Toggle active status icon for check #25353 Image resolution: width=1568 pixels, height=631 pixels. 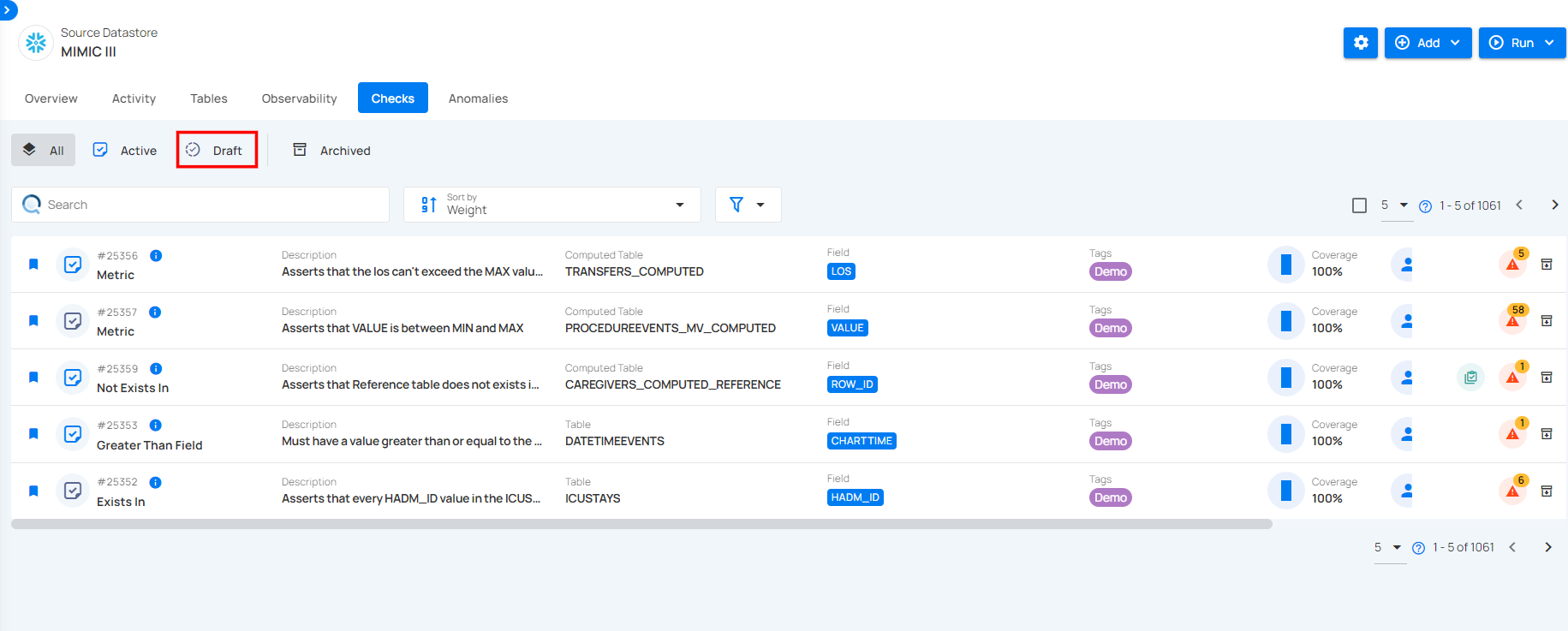tap(73, 434)
